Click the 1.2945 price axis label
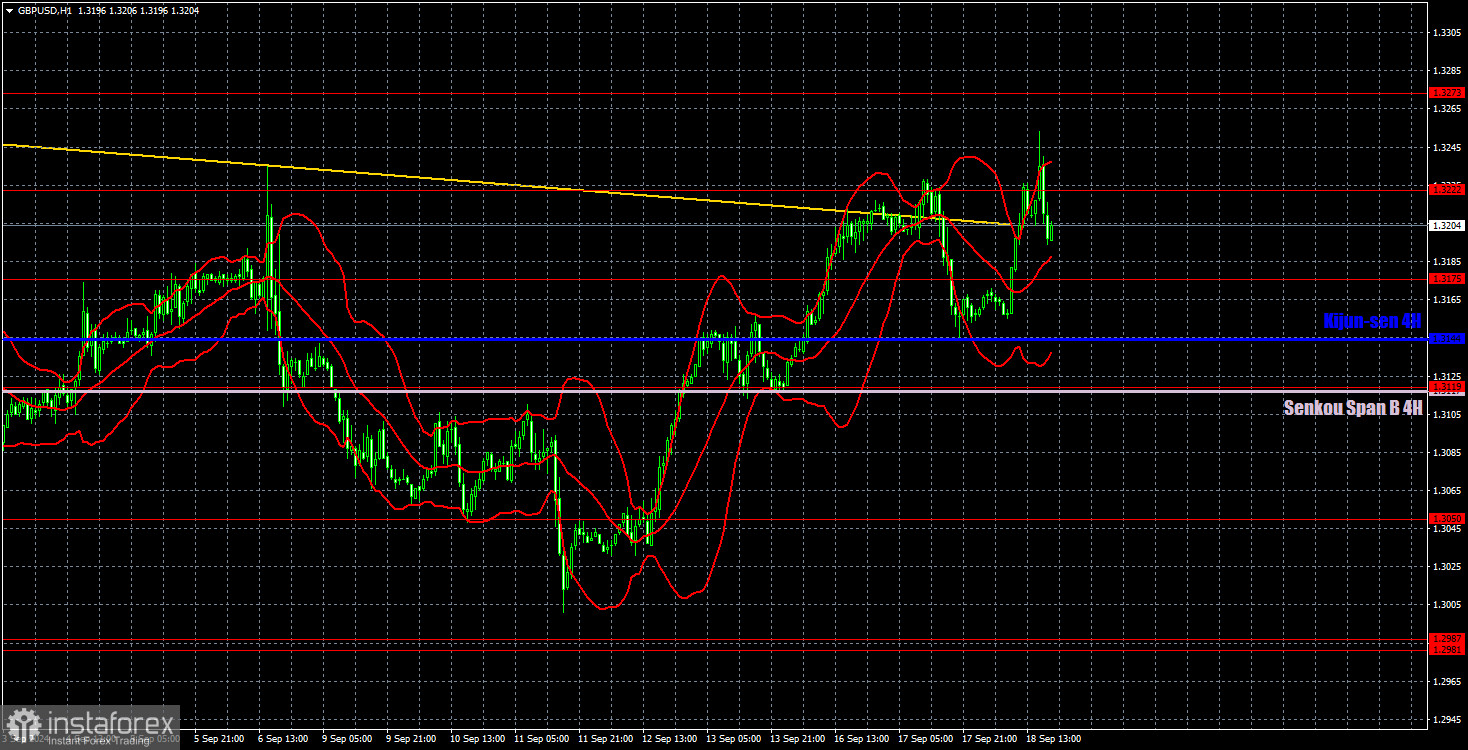 coord(1447,720)
